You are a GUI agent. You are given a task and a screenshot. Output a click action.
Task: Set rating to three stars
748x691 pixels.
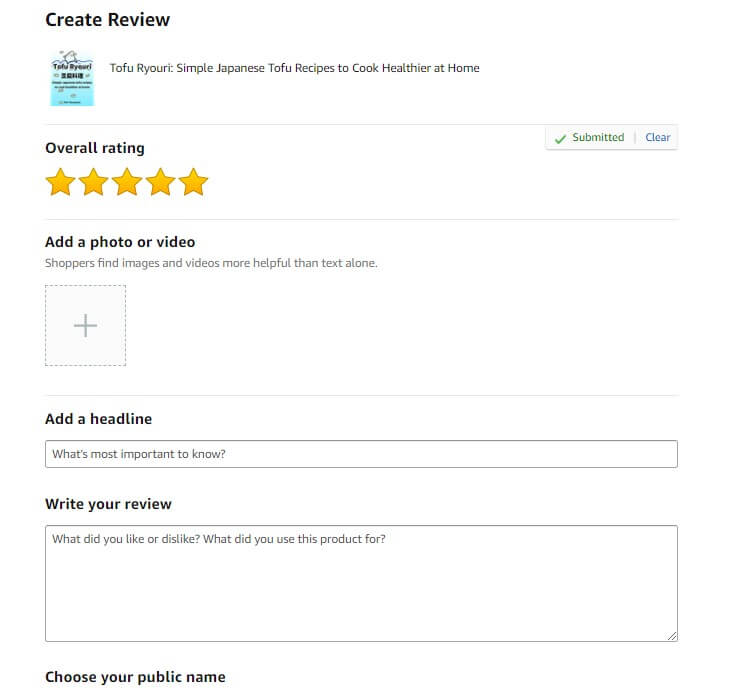point(127,182)
